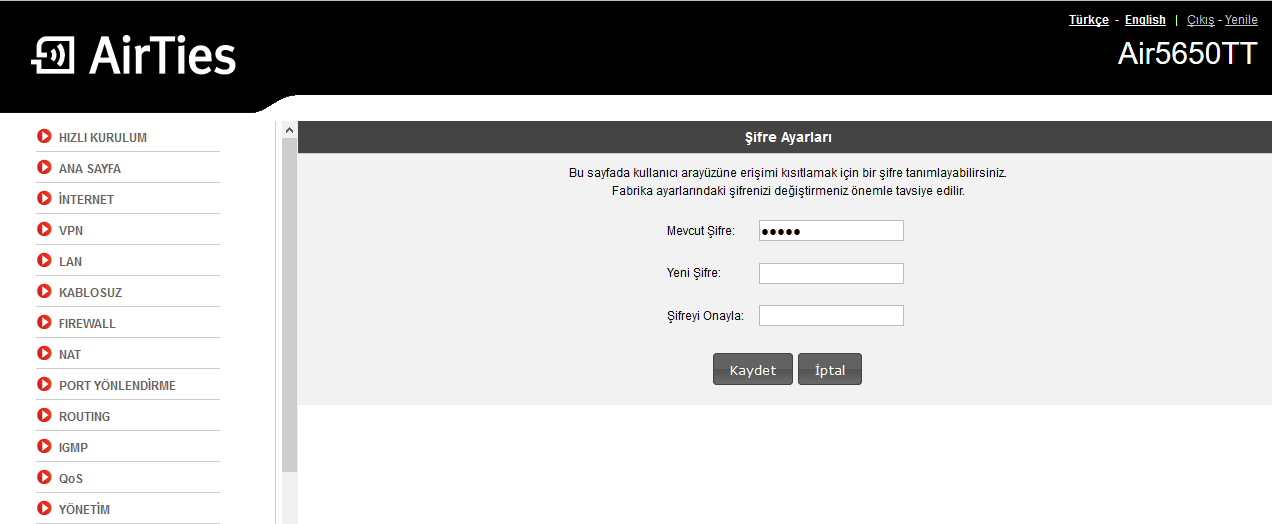The width and height of the screenshot is (1272, 524).
Task: Click the sidebar scrollbar thumb
Action: pyautogui.click(x=290, y=305)
